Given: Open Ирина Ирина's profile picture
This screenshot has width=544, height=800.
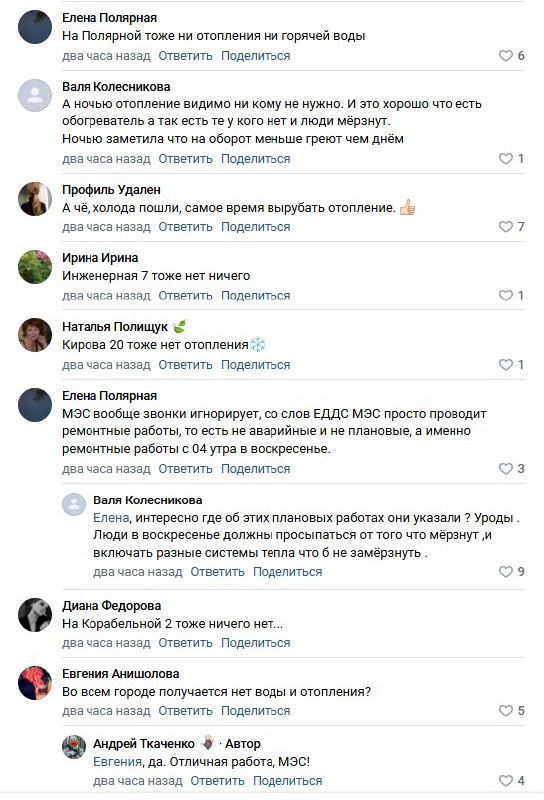Looking at the screenshot, I should [35, 267].
